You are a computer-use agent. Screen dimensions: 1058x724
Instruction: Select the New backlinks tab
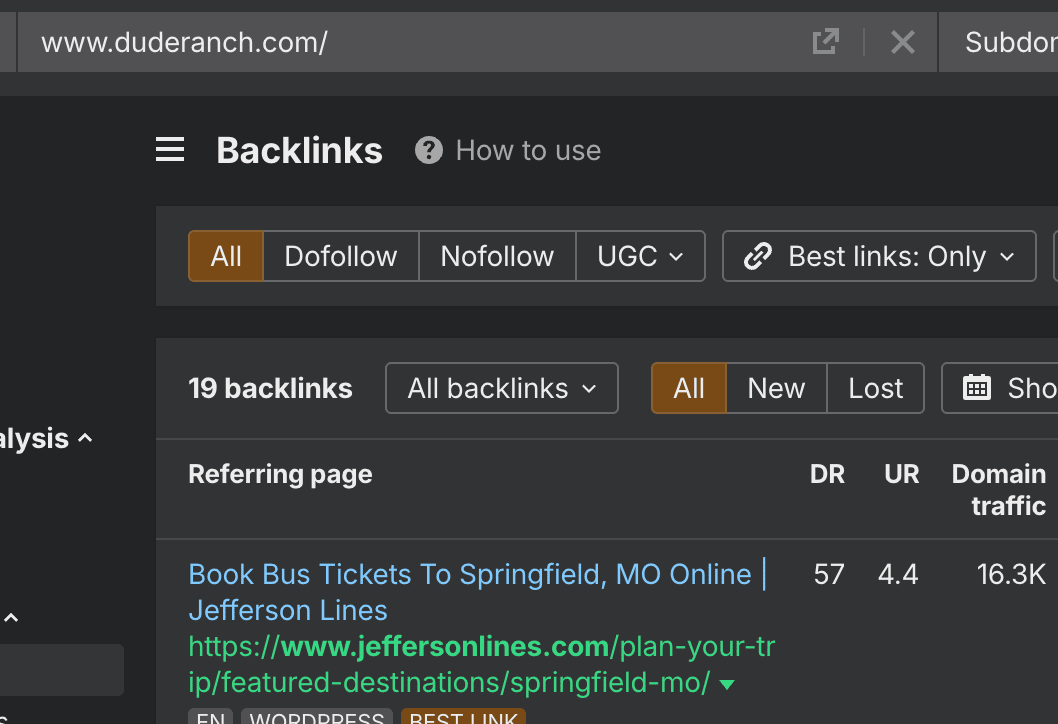[776, 388]
